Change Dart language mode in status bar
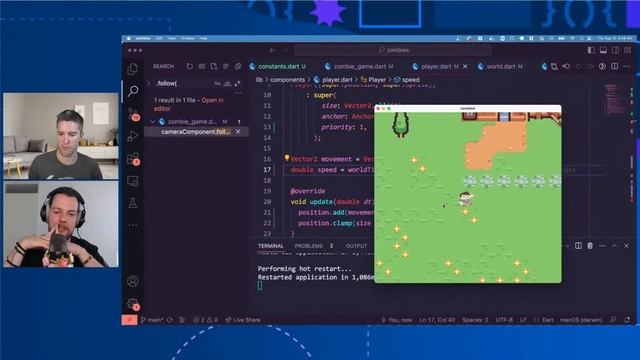 click(548, 320)
